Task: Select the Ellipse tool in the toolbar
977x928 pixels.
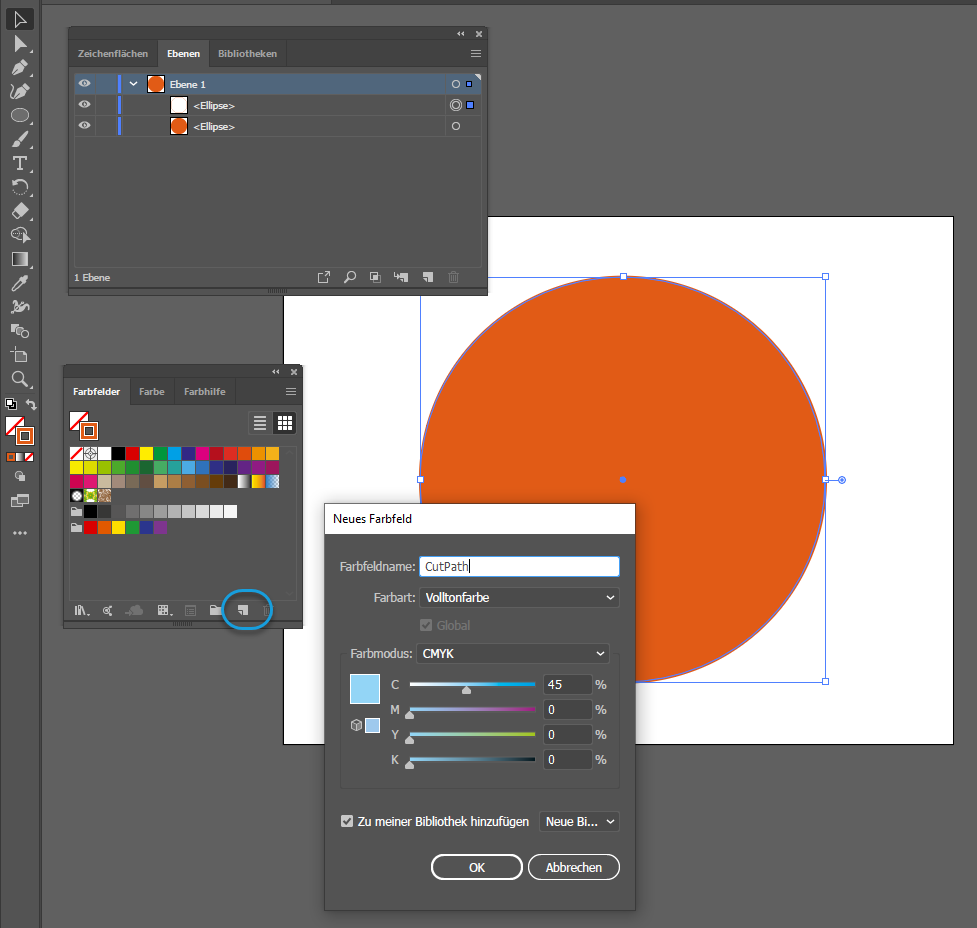Action: pyautogui.click(x=20, y=115)
